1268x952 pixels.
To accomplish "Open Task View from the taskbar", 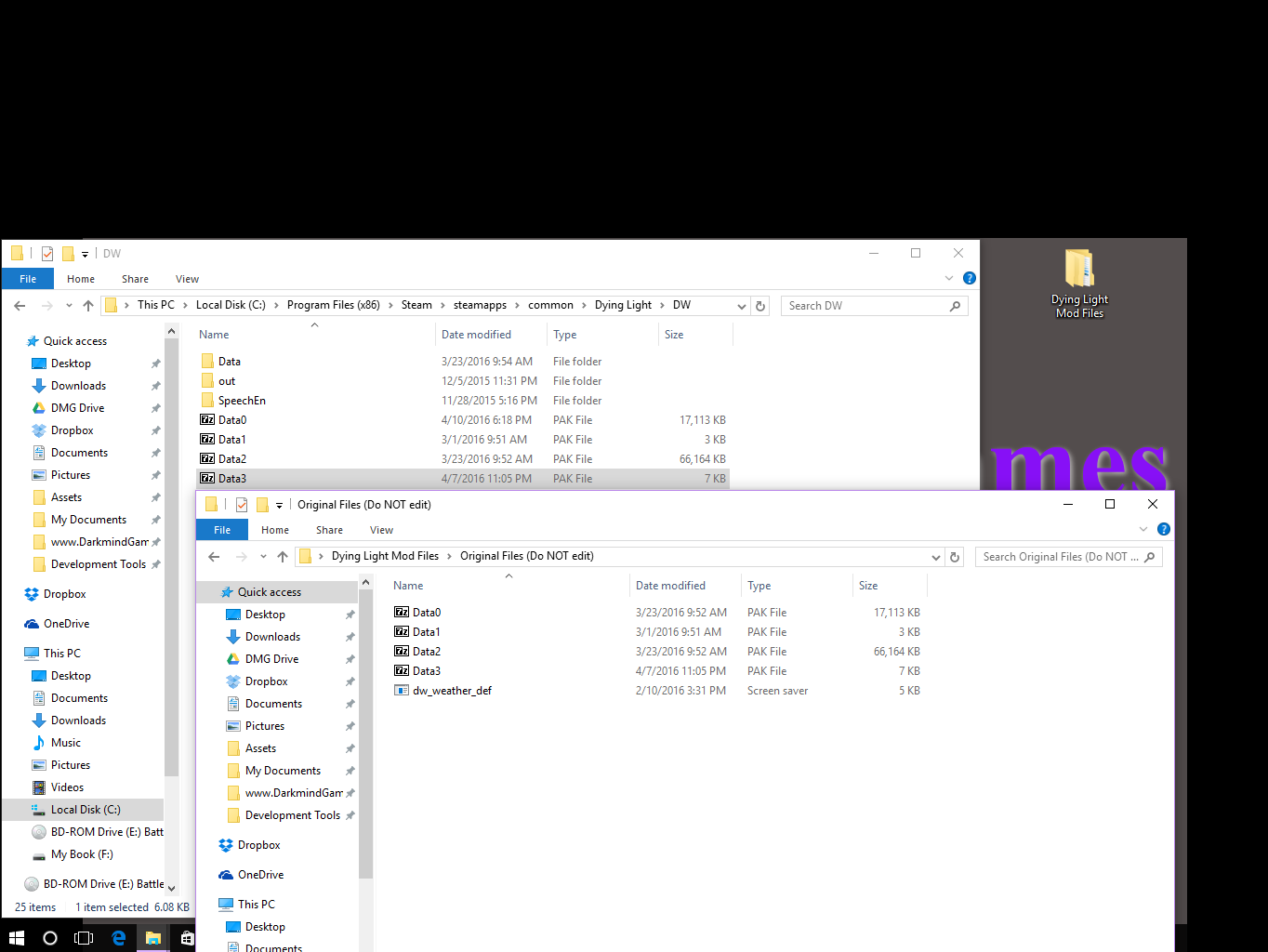I will click(84, 938).
